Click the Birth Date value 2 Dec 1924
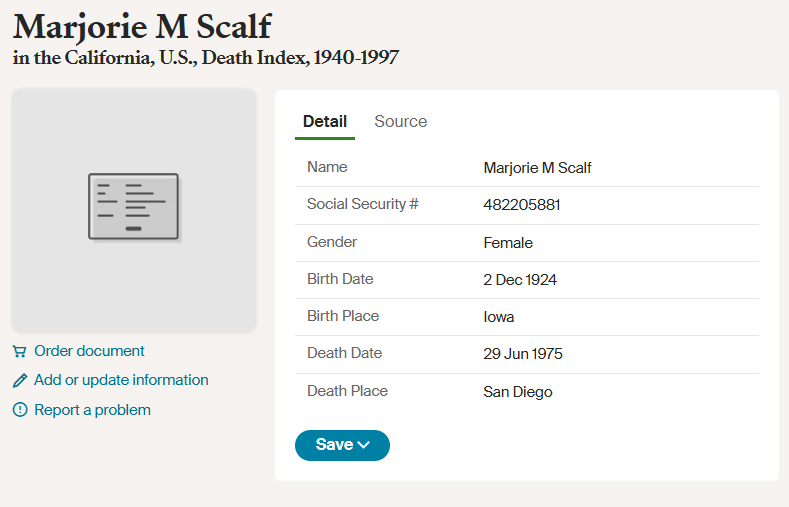Image resolution: width=789 pixels, height=507 pixels. pyautogui.click(x=520, y=280)
